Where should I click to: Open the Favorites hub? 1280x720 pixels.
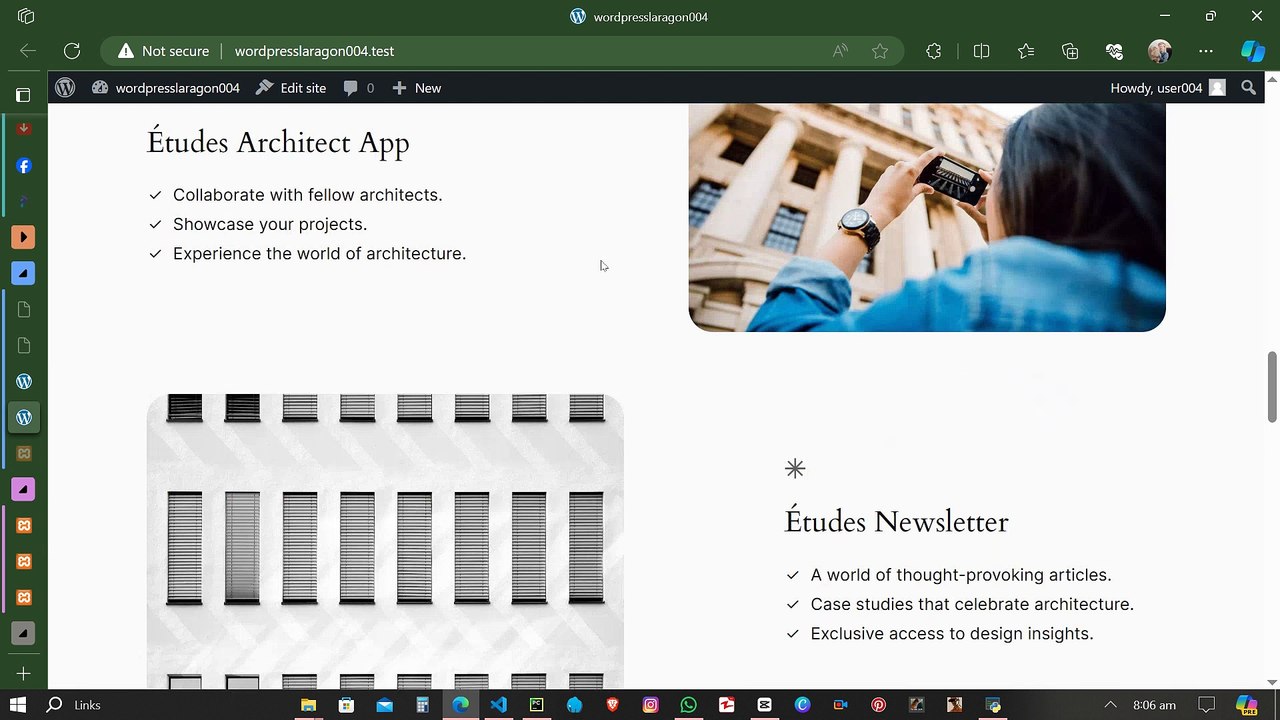click(1026, 51)
